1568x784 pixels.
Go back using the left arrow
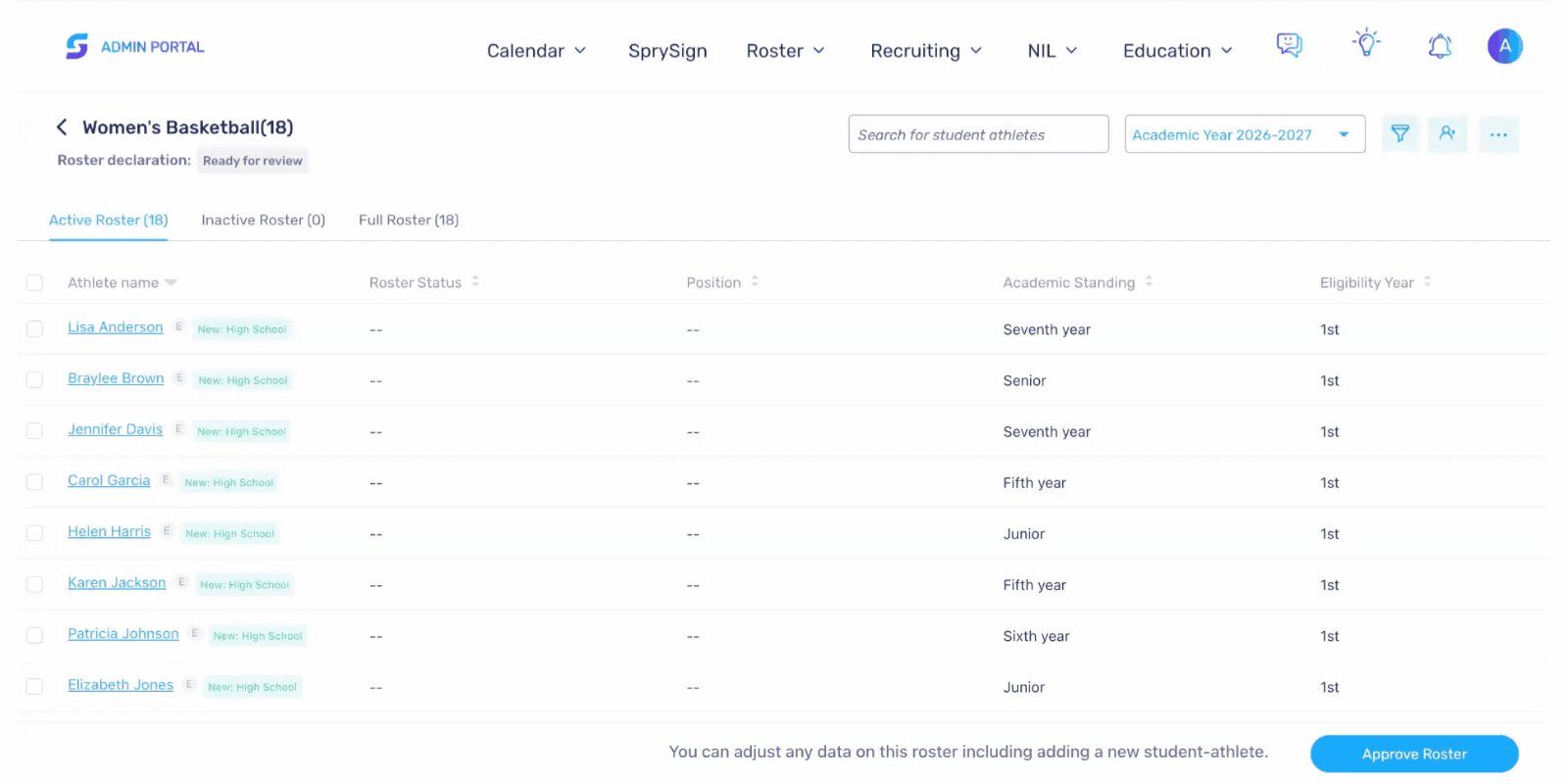click(62, 127)
